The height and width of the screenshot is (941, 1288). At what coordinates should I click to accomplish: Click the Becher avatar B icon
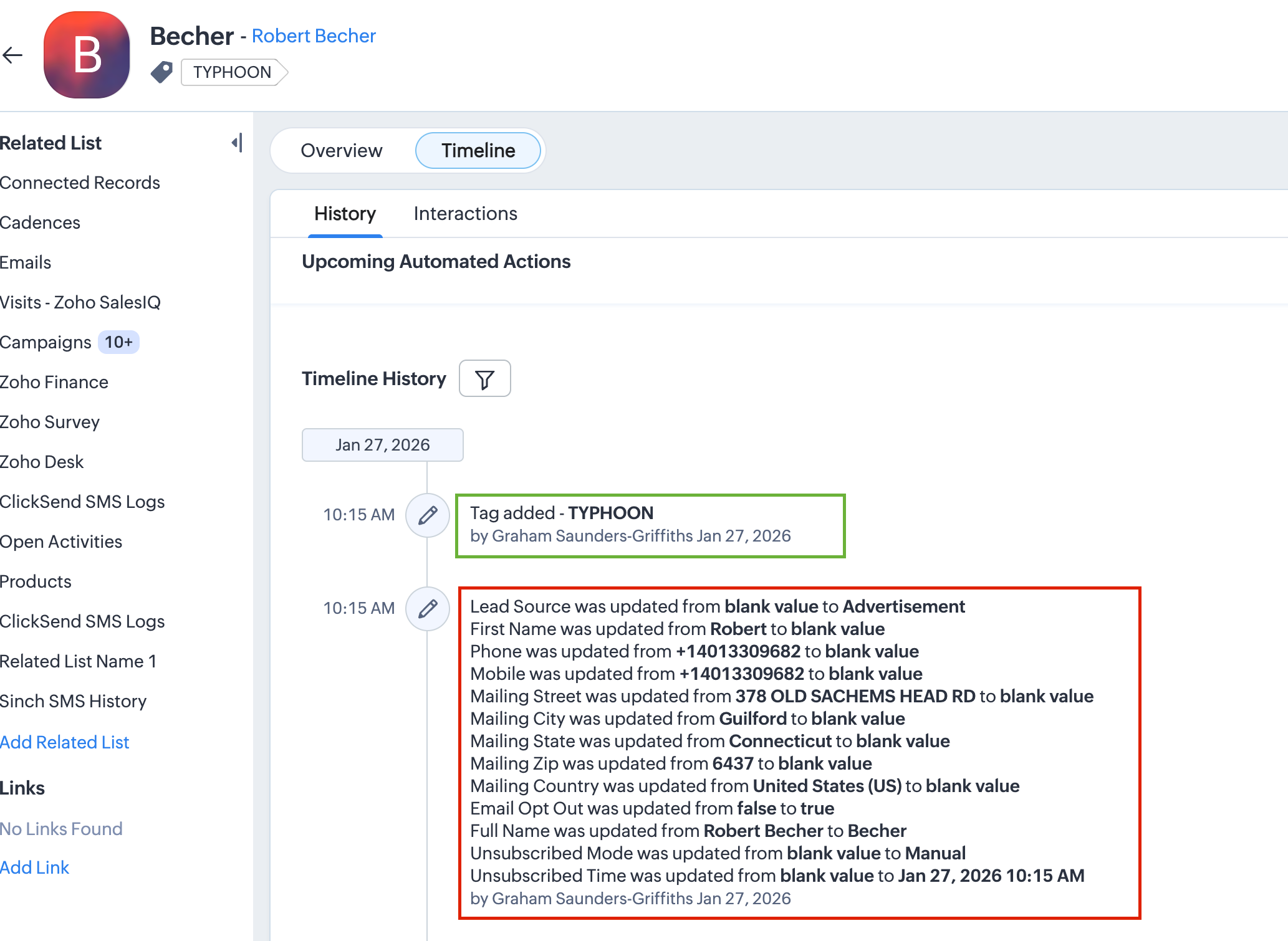tap(87, 55)
